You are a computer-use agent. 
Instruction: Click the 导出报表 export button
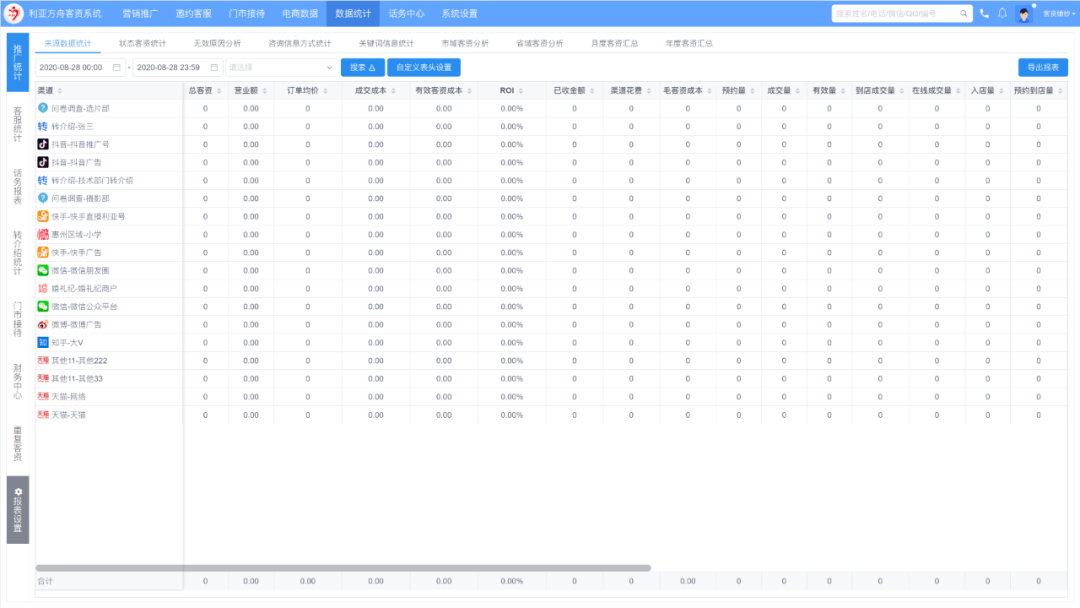pyautogui.click(x=1043, y=67)
